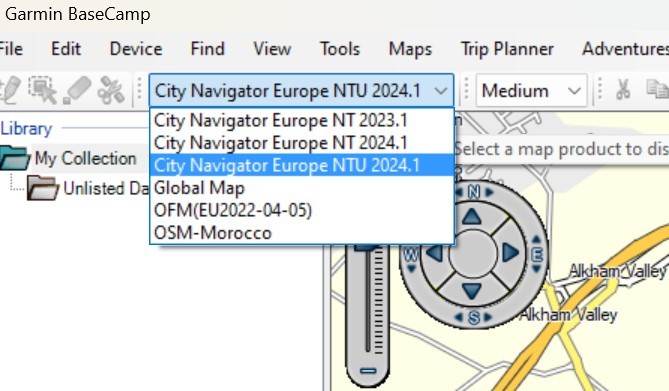
Task: Click the divide/scissors track tool
Action: click(x=111, y=90)
